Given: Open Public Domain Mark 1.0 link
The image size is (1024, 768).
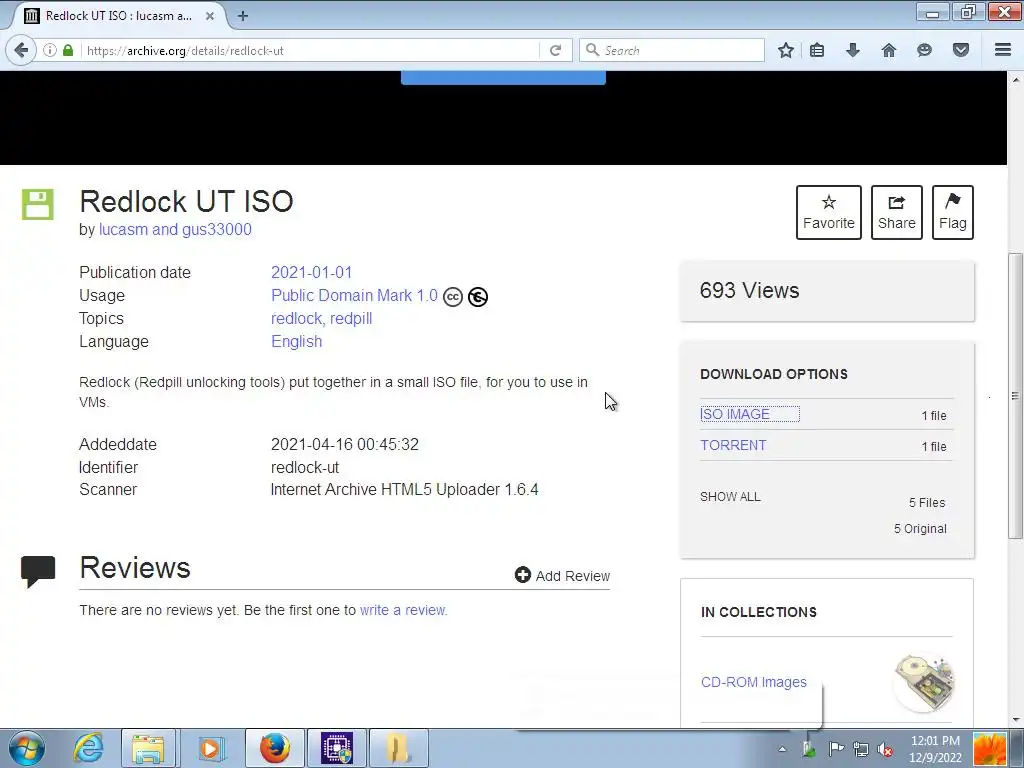Looking at the screenshot, I should point(354,296).
